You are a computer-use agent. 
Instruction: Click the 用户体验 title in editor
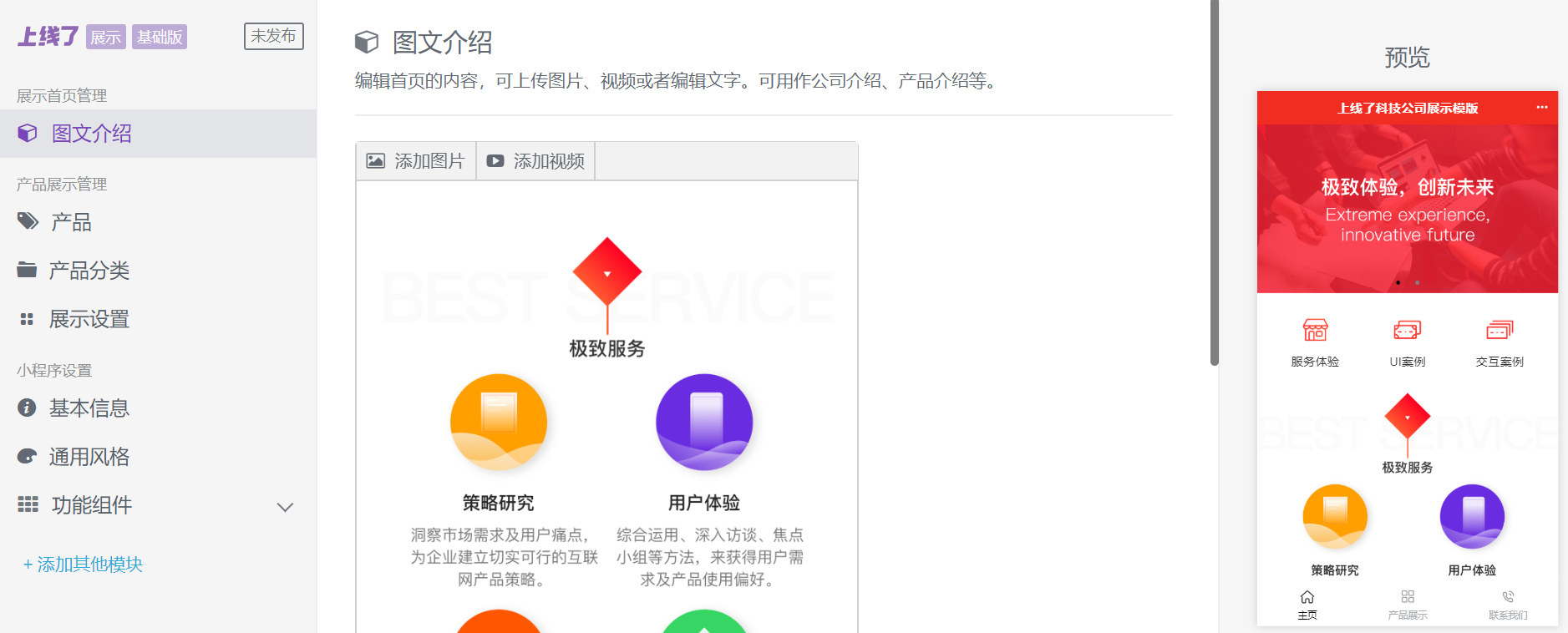704,503
